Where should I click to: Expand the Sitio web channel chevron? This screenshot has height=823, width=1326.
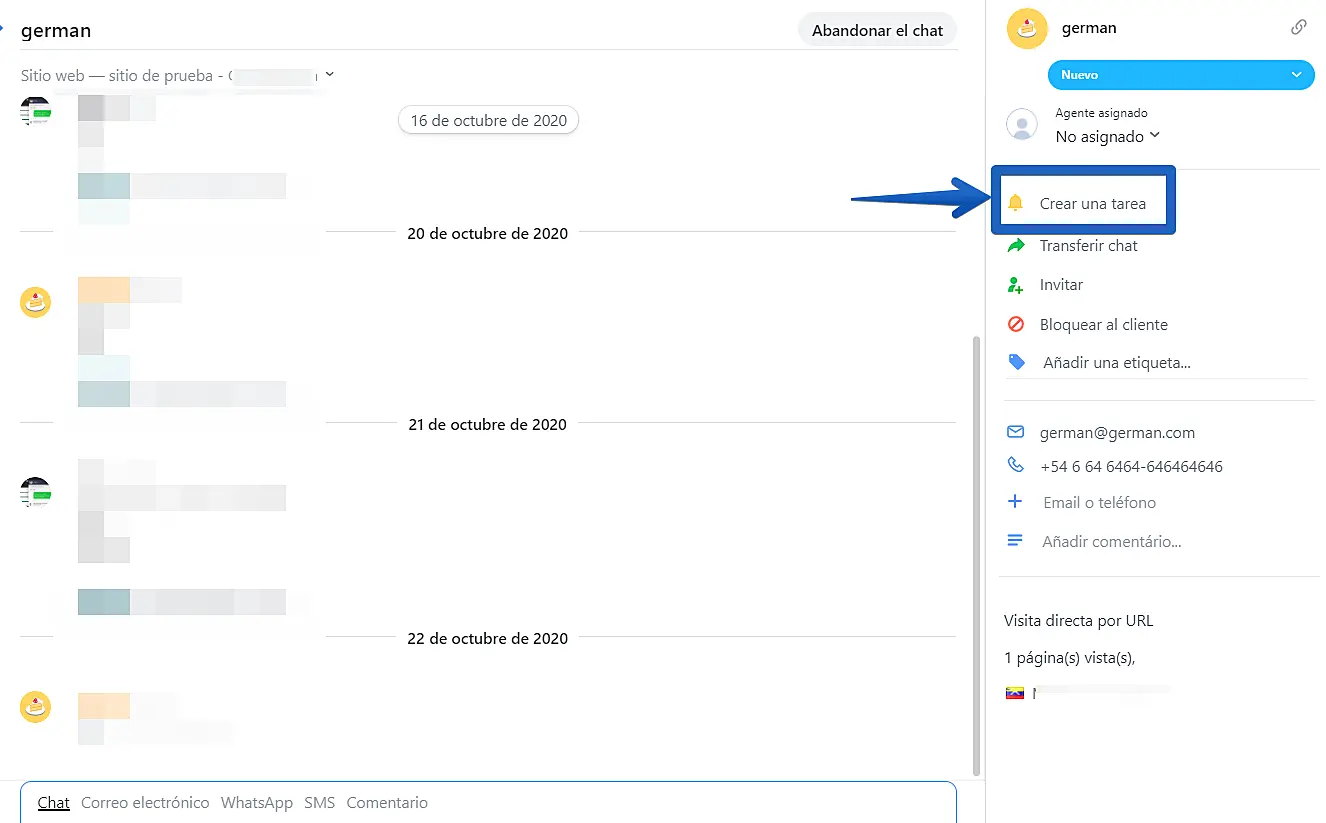coord(330,75)
